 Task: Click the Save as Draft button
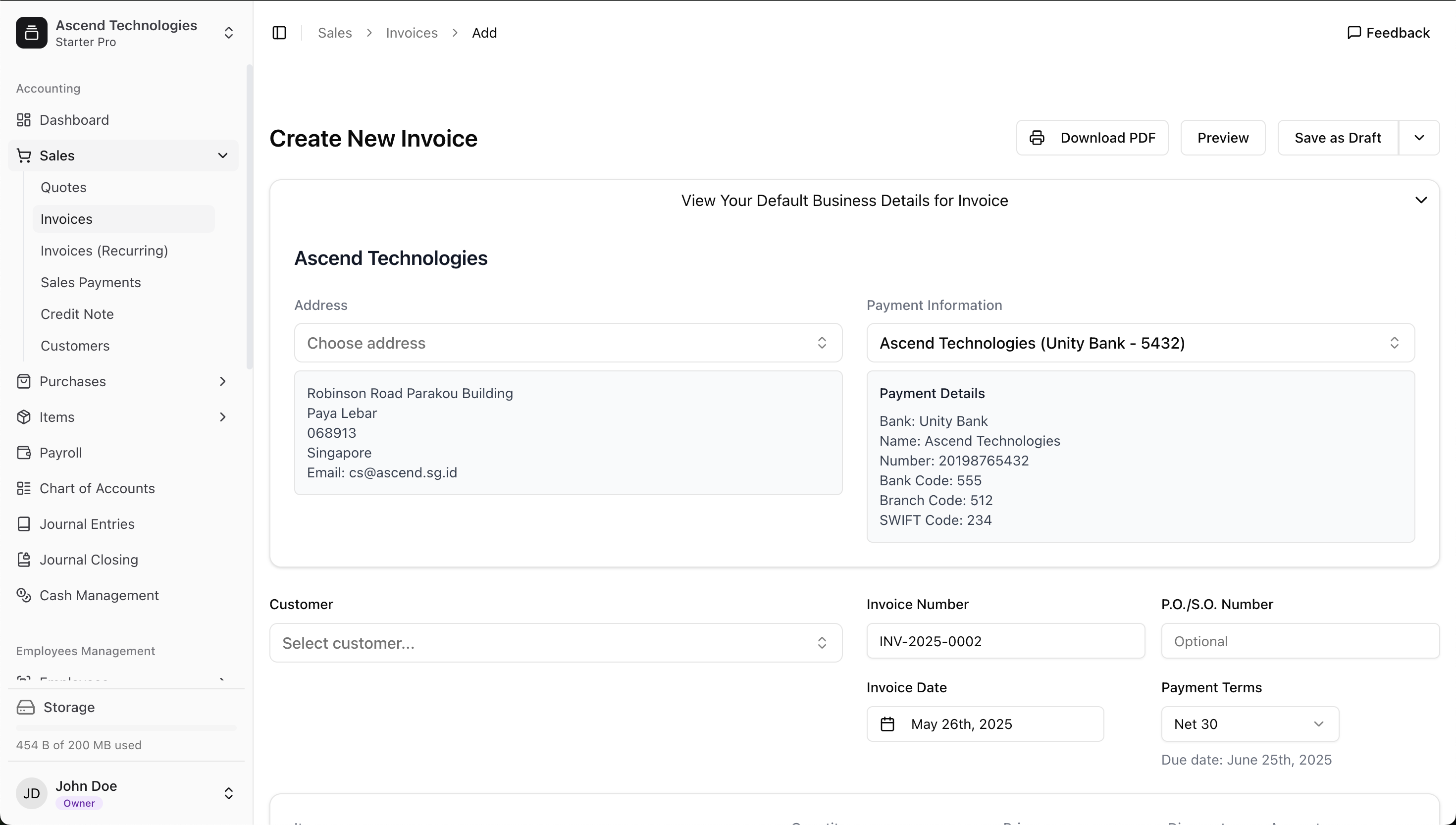(1338, 138)
